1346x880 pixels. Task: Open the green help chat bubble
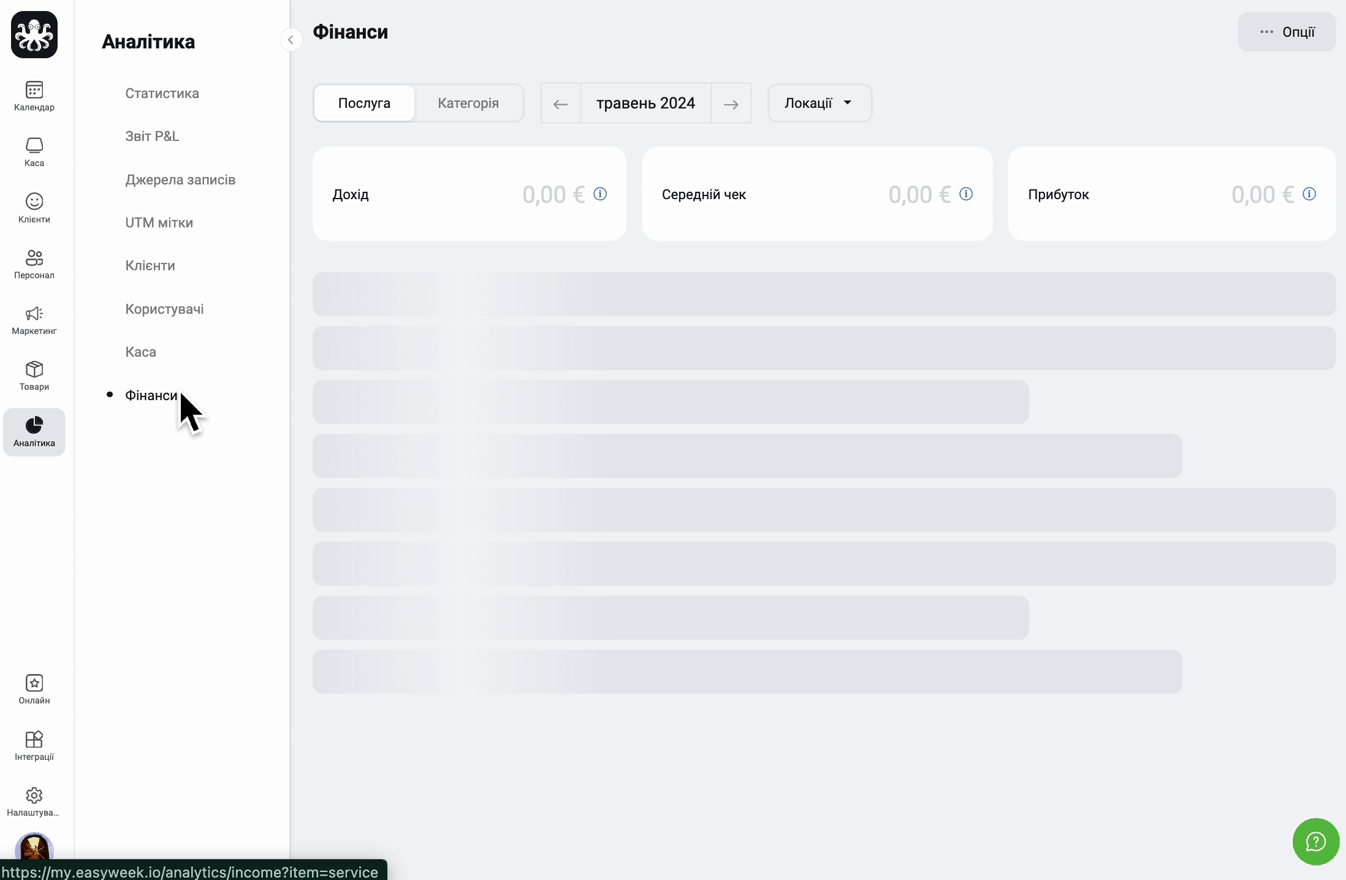(1316, 841)
